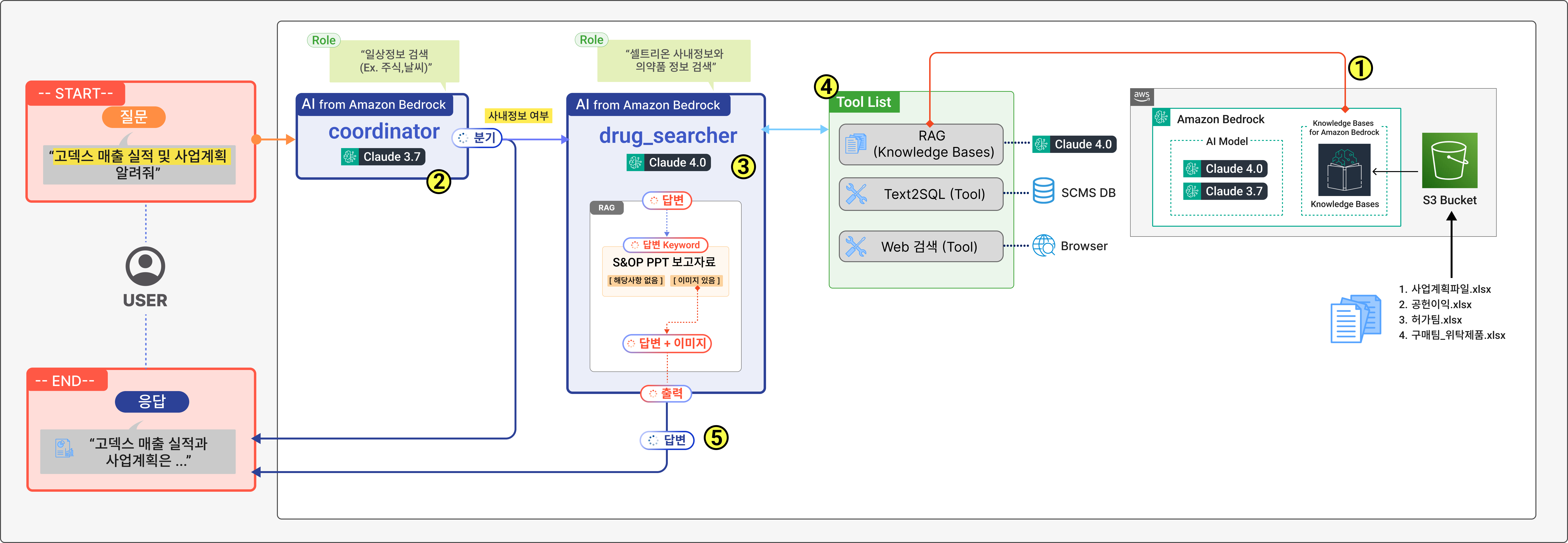The height and width of the screenshot is (543, 1568).
Task: Click the yellow circled number 1 marker
Action: (x=1360, y=68)
